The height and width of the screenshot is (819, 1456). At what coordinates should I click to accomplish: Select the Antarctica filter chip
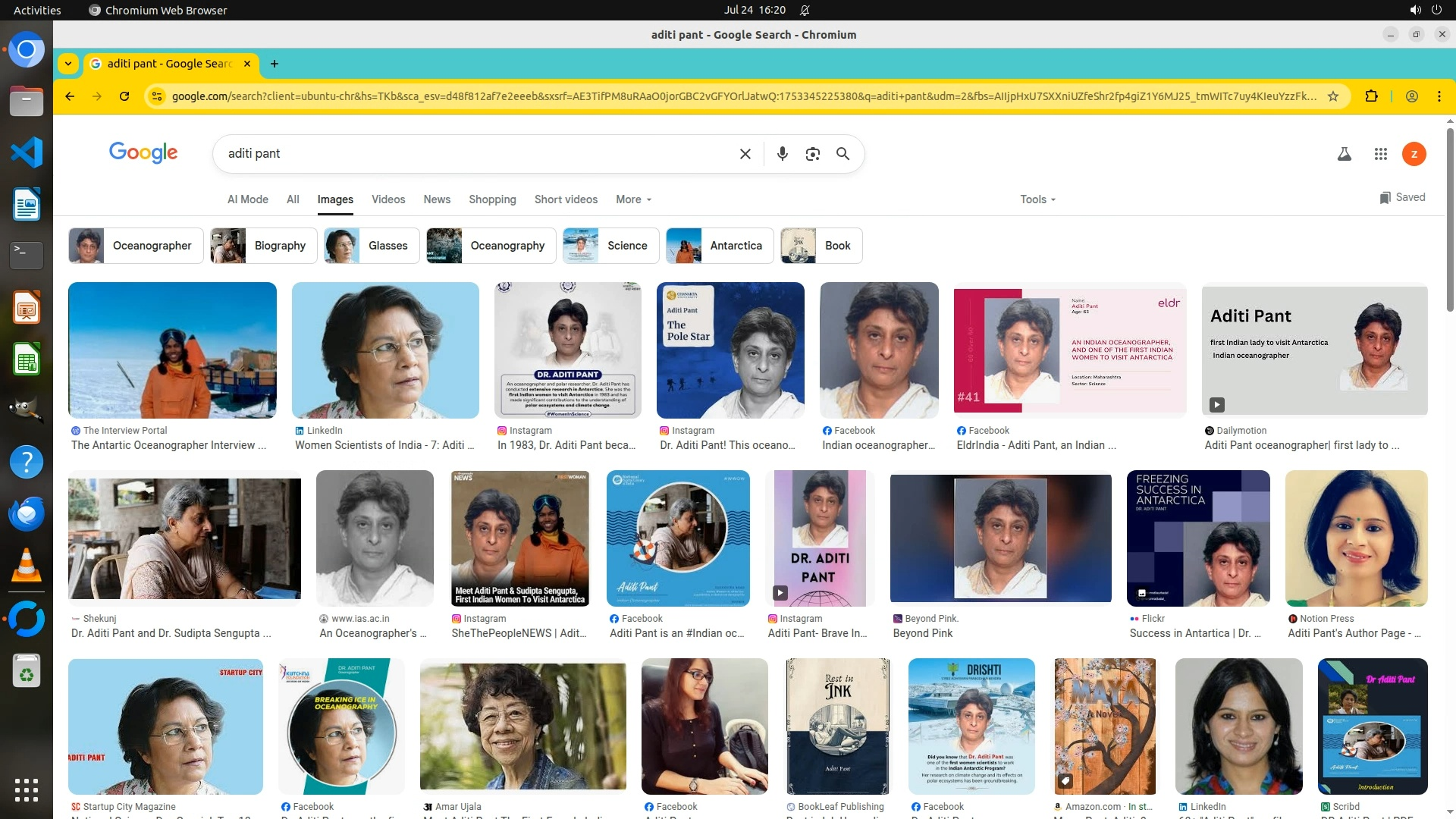point(719,246)
